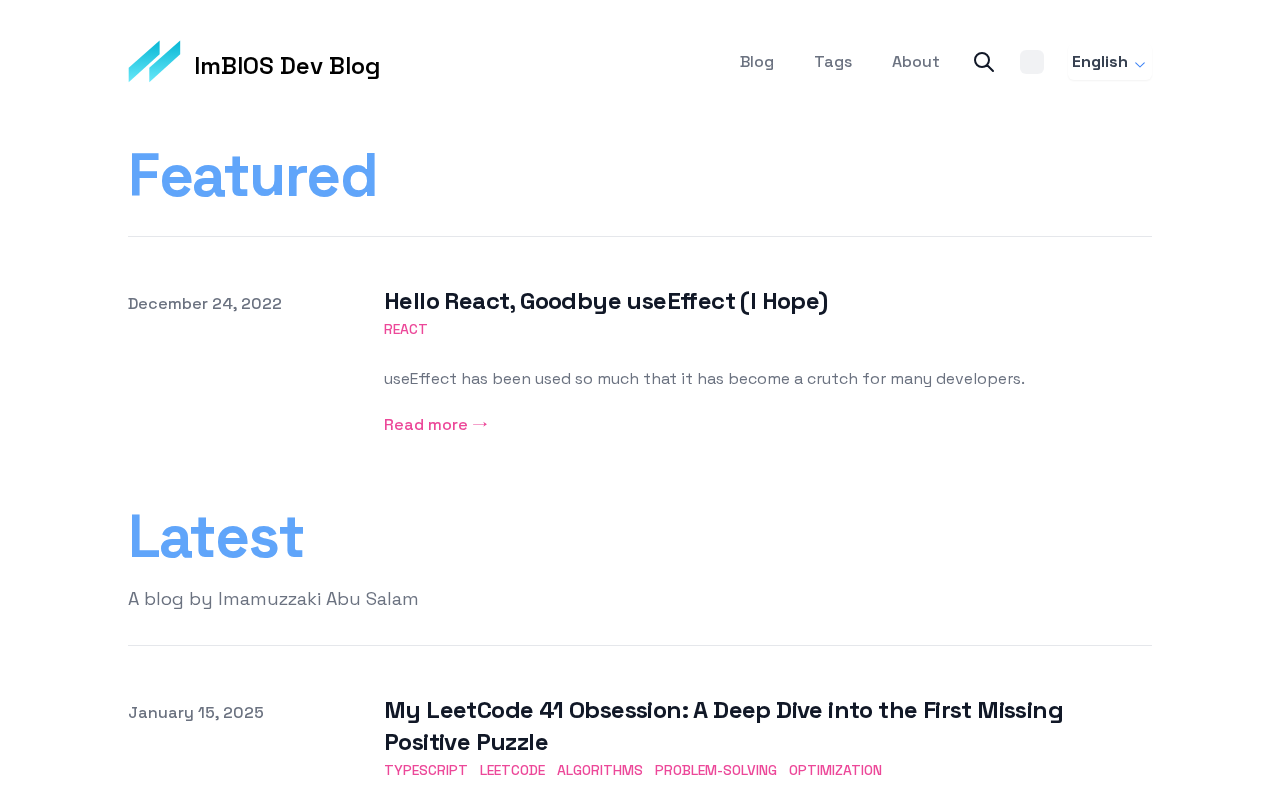Click the Read more arrow link

[x=436, y=424]
